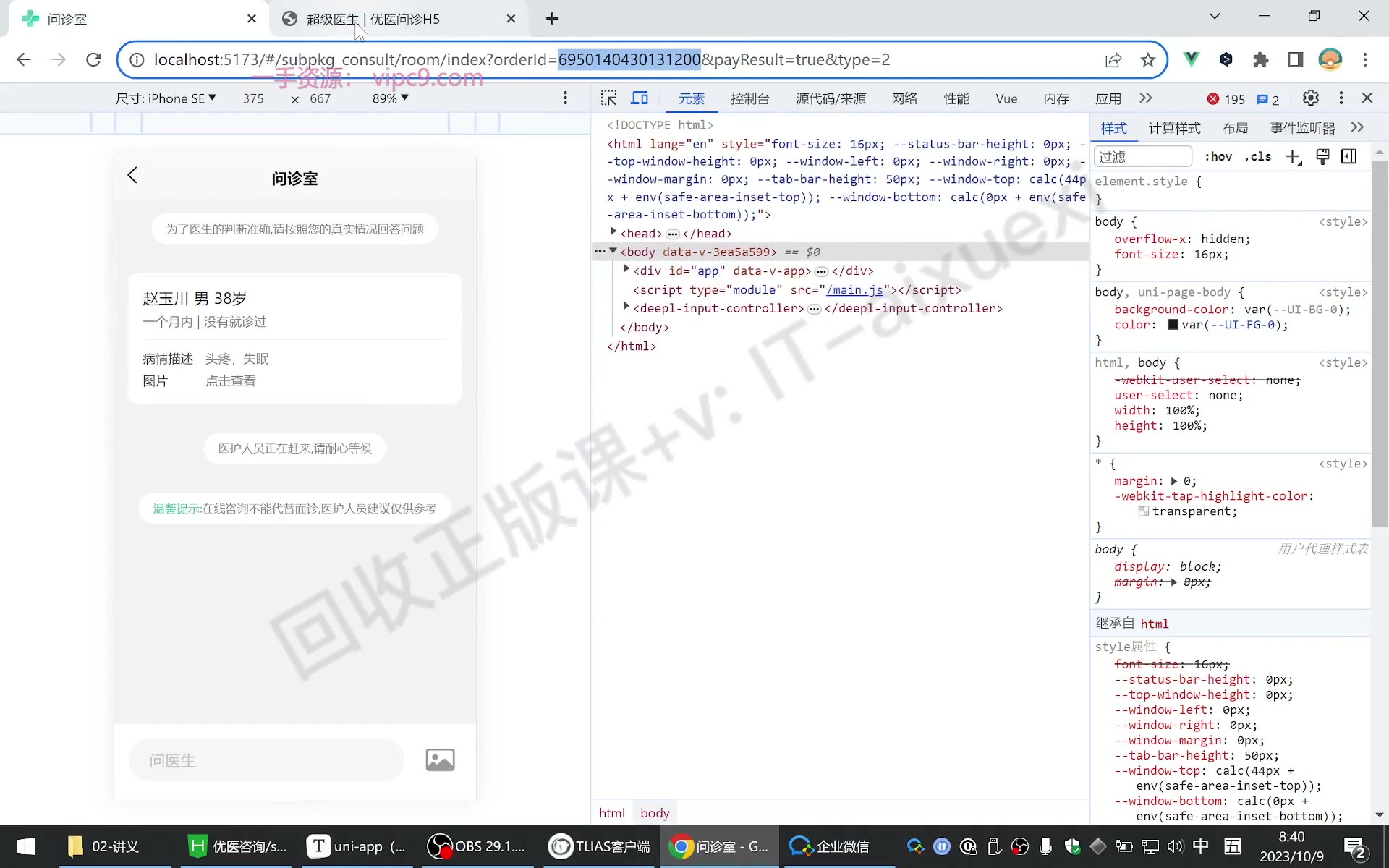Switch to the 控制台 tab
The height and width of the screenshot is (868, 1389).
(750, 99)
